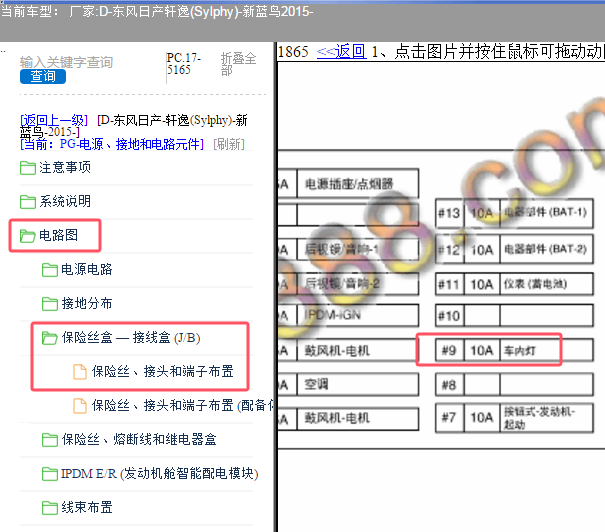
Task: Open 保险丝、接头和端子布置 page
Action: (x=162, y=371)
